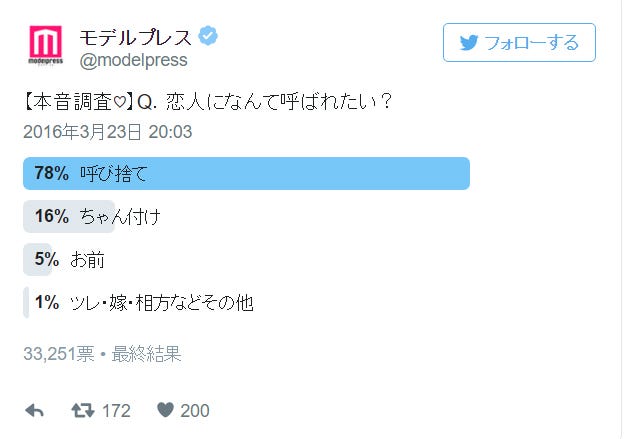Open the モデルプレス display name link
The image size is (626, 439).
coord(135,38)
